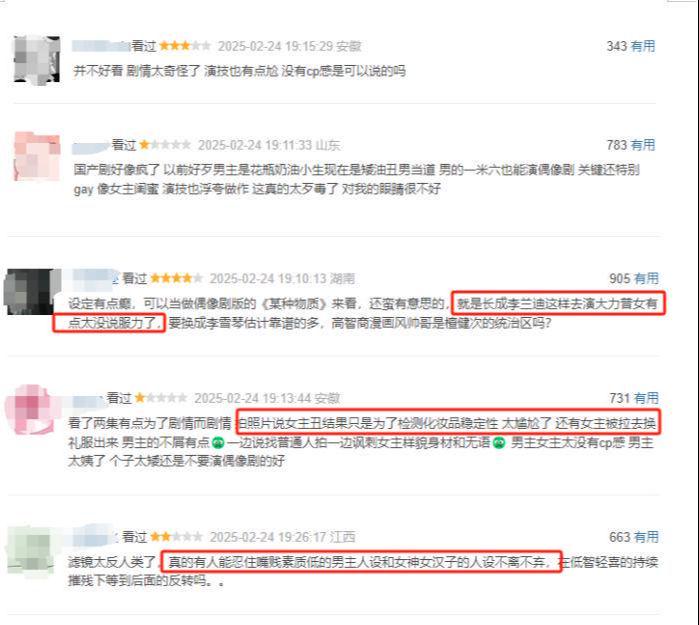Click the one-star rating on the 19:13:44 review
699x625 pixels.
161,398
